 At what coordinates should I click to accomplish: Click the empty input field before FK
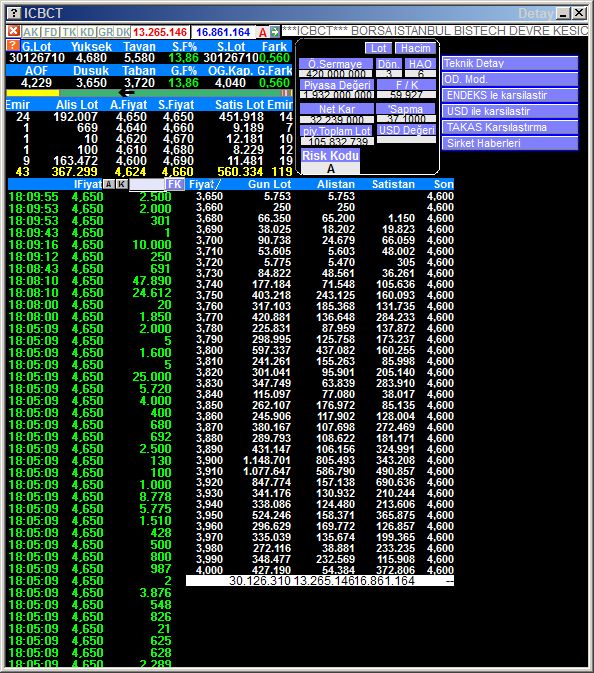pos(147,184)
